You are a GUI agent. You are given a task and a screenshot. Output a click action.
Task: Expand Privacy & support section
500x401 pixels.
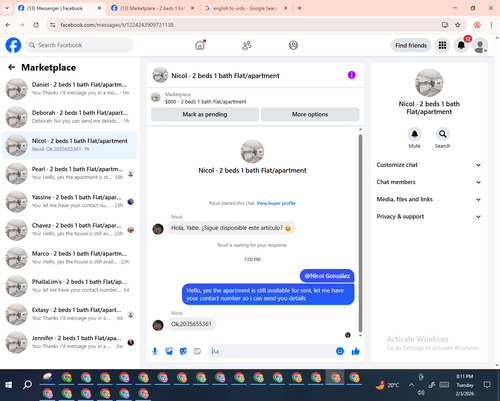pos(429,217)
